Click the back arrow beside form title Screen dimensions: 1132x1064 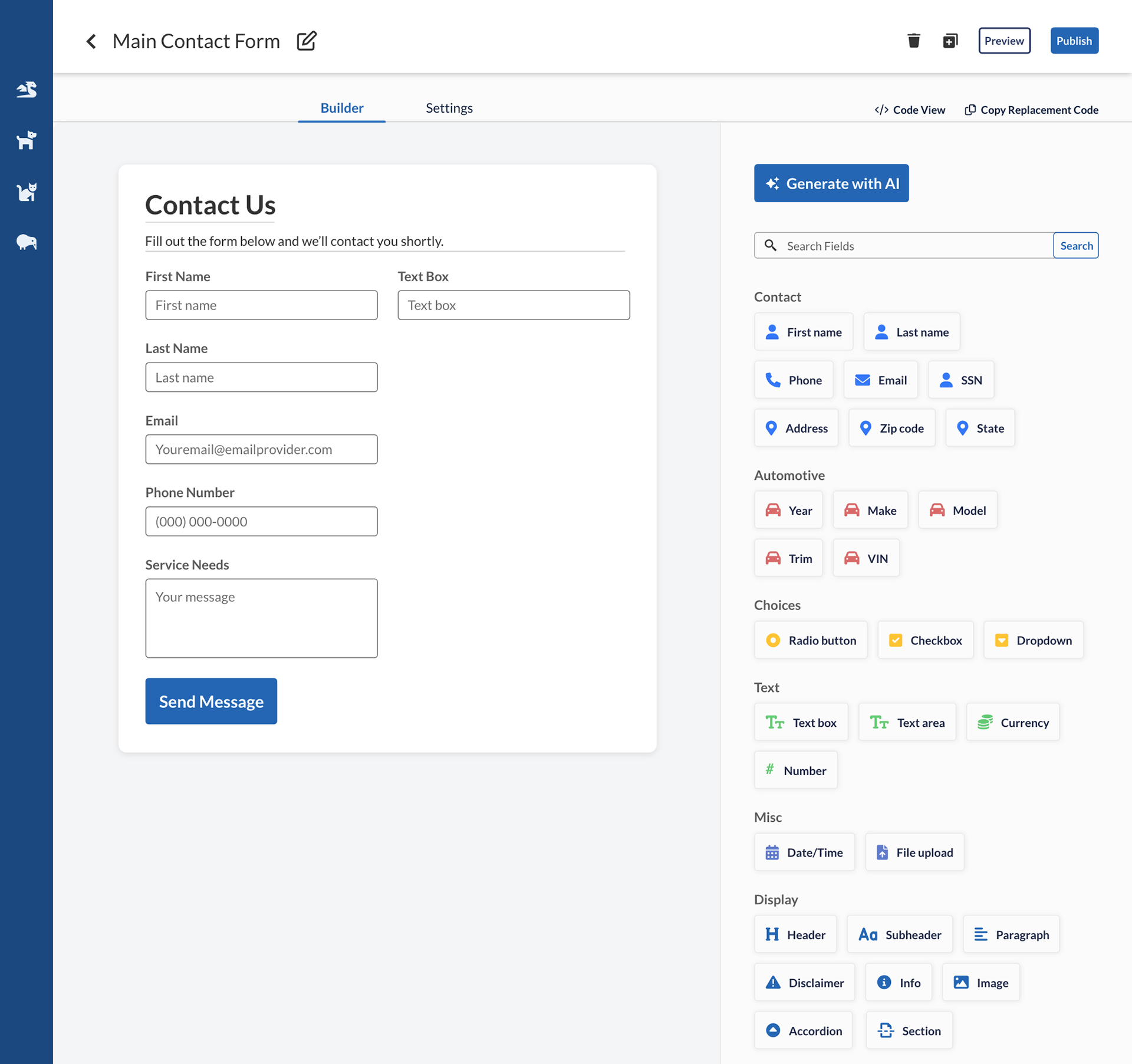(x=91, y=41)
